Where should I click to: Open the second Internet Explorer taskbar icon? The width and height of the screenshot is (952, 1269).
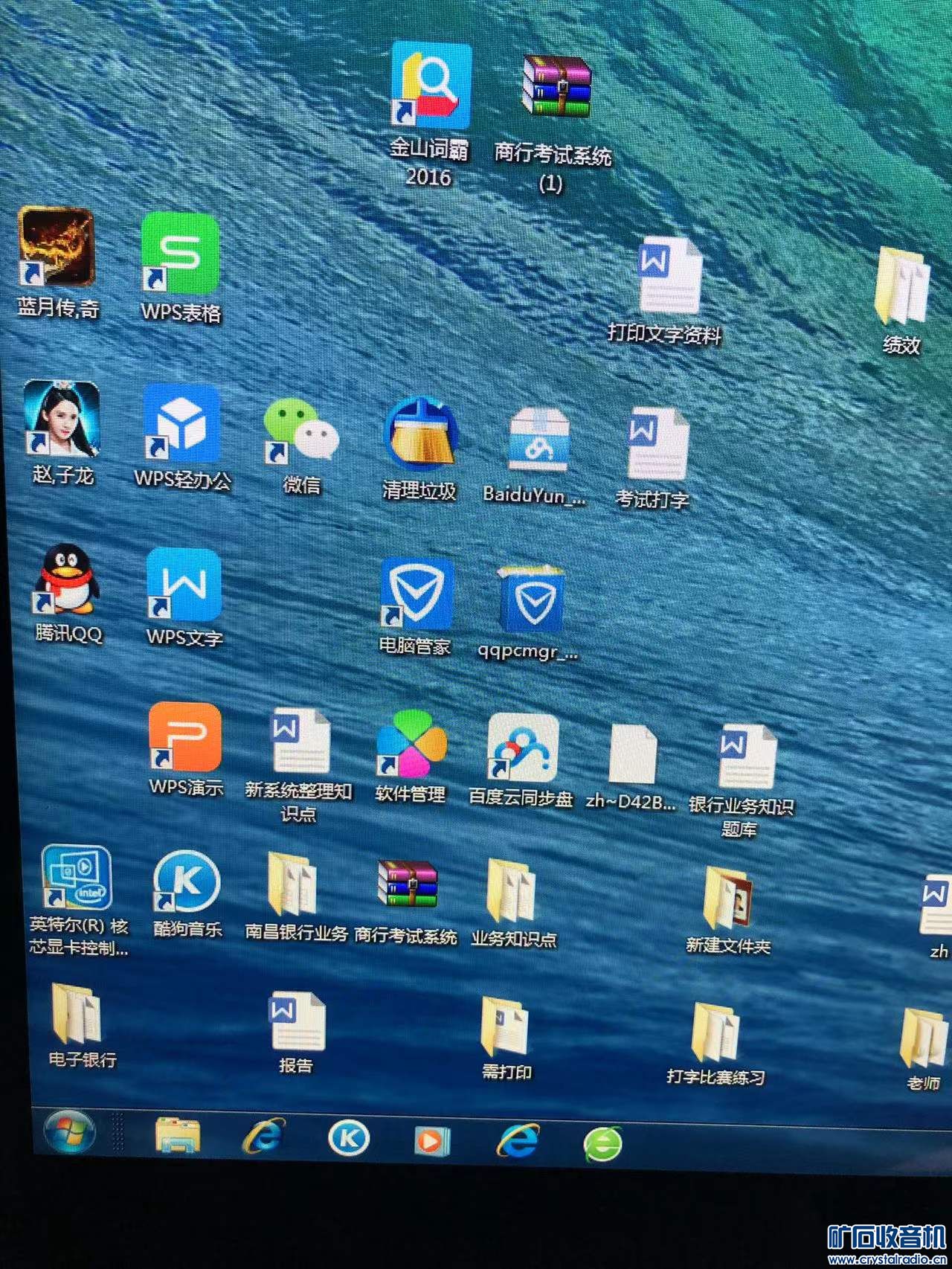[x=518, y=1141]
